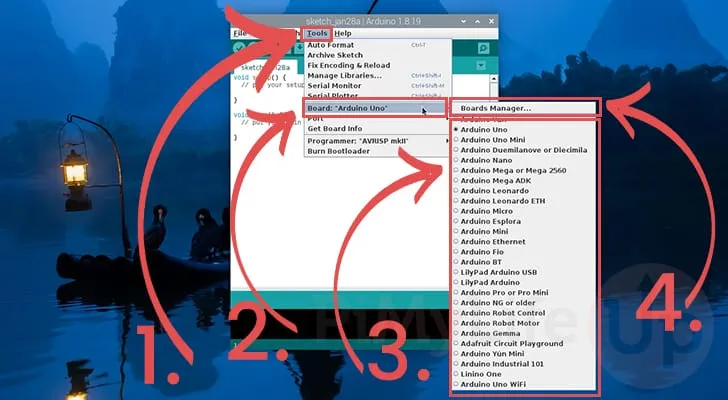Maximize the Arduino window
The height and width of the screenshot is (400, 728).
(477, 21)
